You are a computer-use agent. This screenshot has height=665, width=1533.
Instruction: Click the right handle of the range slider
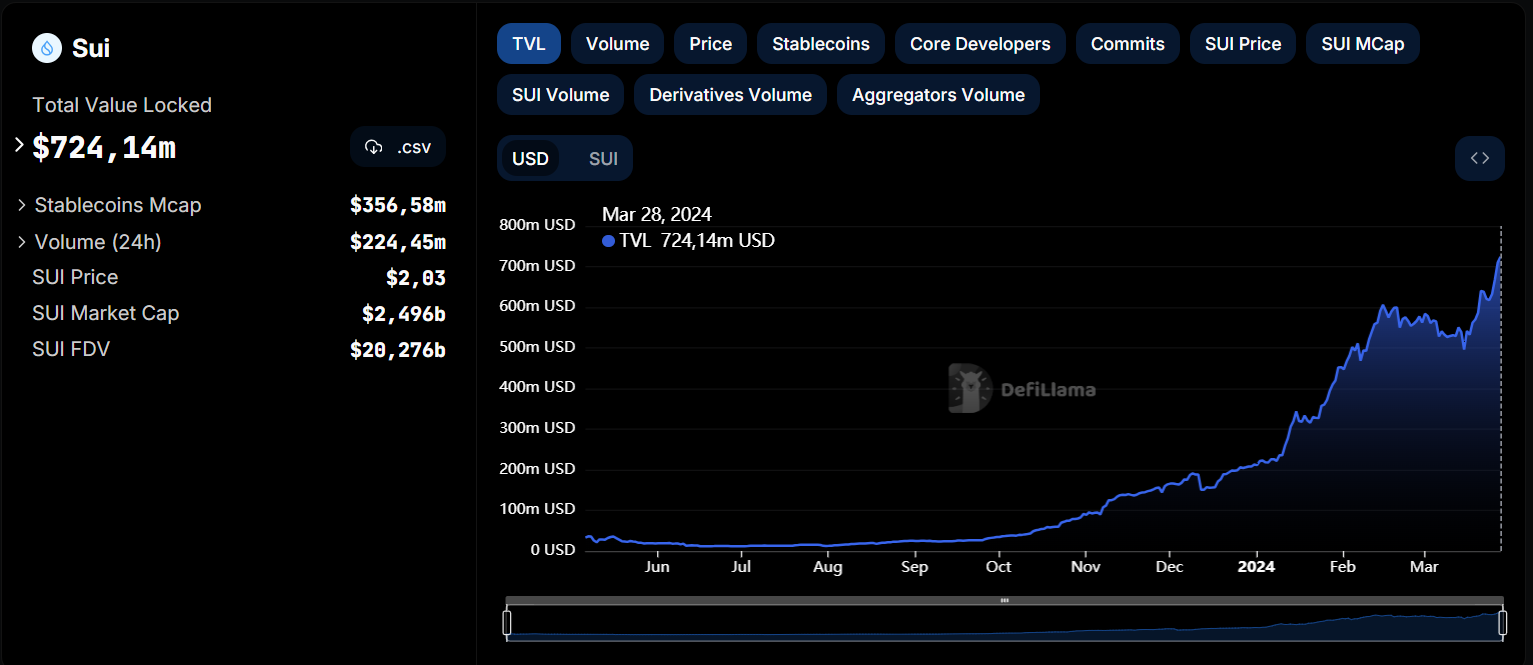[1502, 623]
